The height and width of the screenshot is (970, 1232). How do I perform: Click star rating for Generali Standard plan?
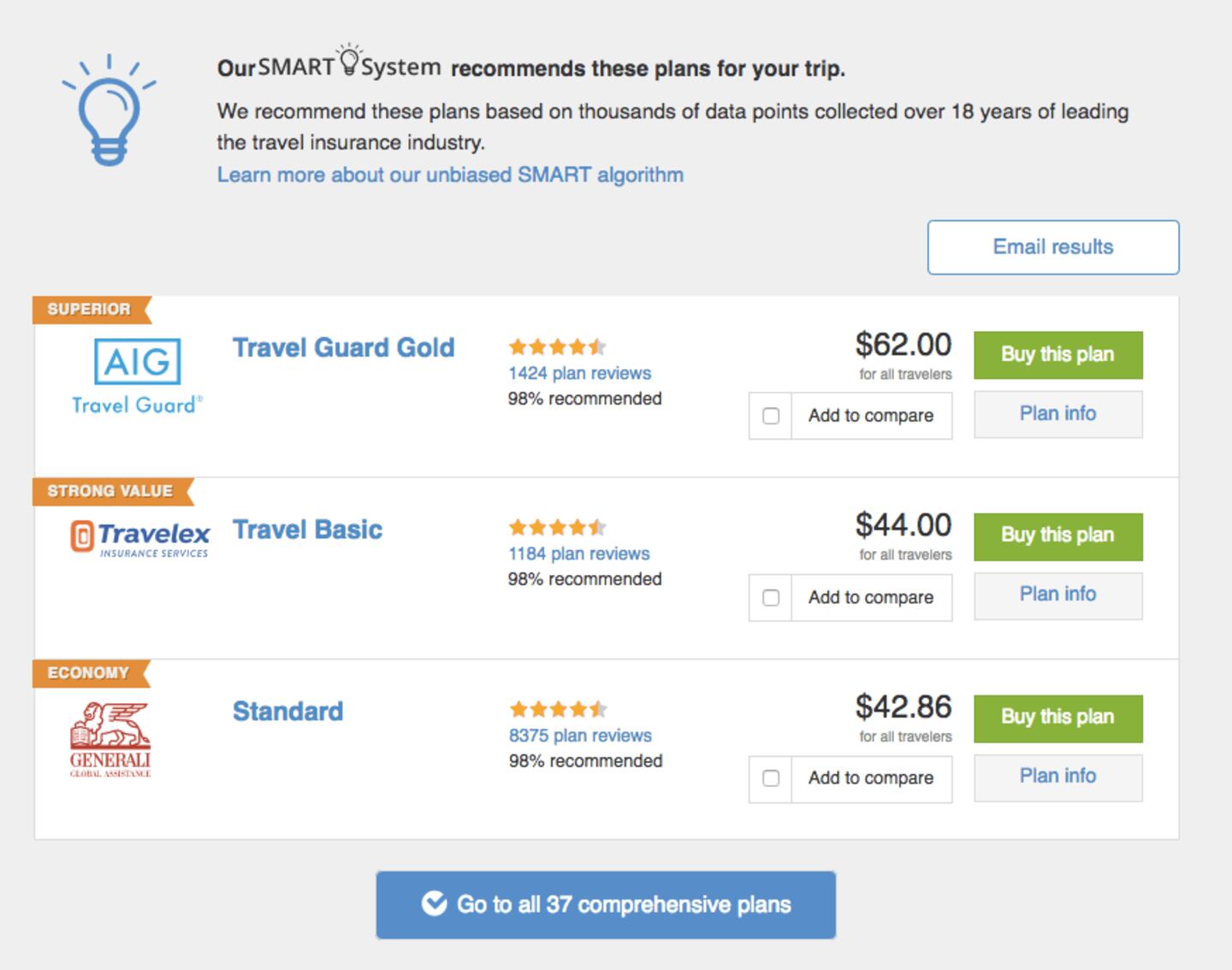[558, 709]
